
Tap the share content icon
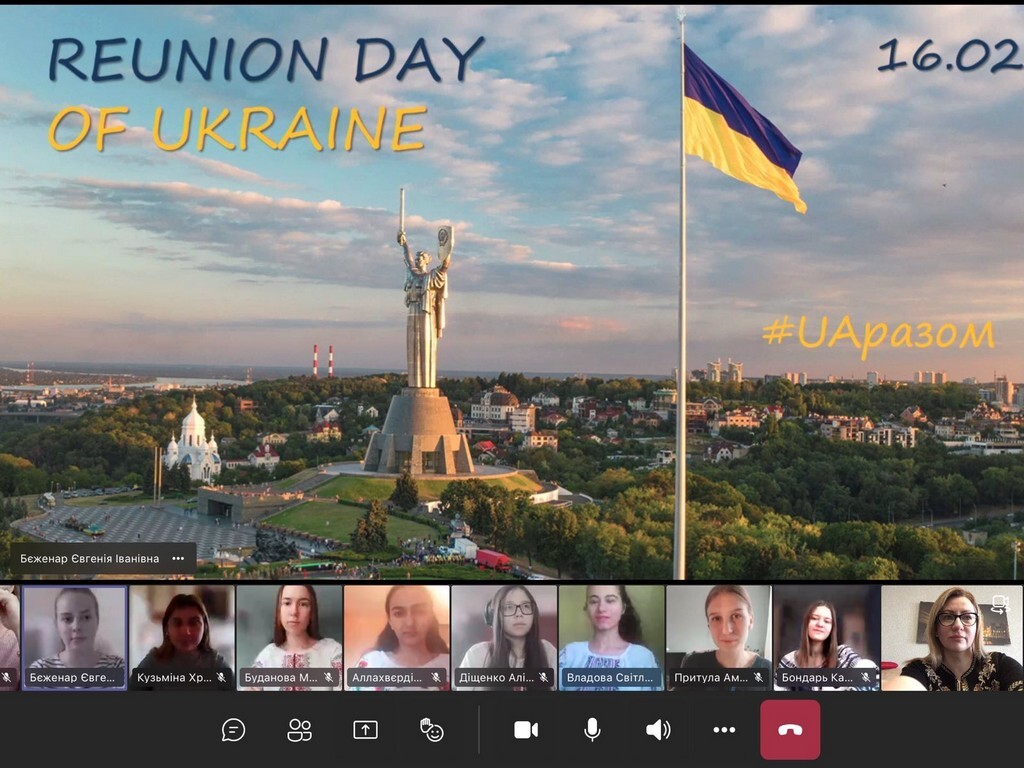point(365,730)
